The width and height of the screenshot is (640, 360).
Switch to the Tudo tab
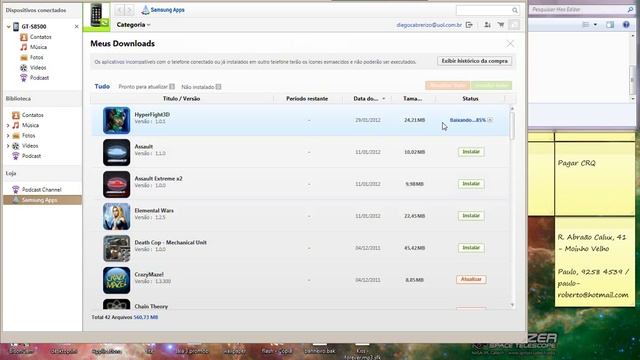click(x=102, y=87)
